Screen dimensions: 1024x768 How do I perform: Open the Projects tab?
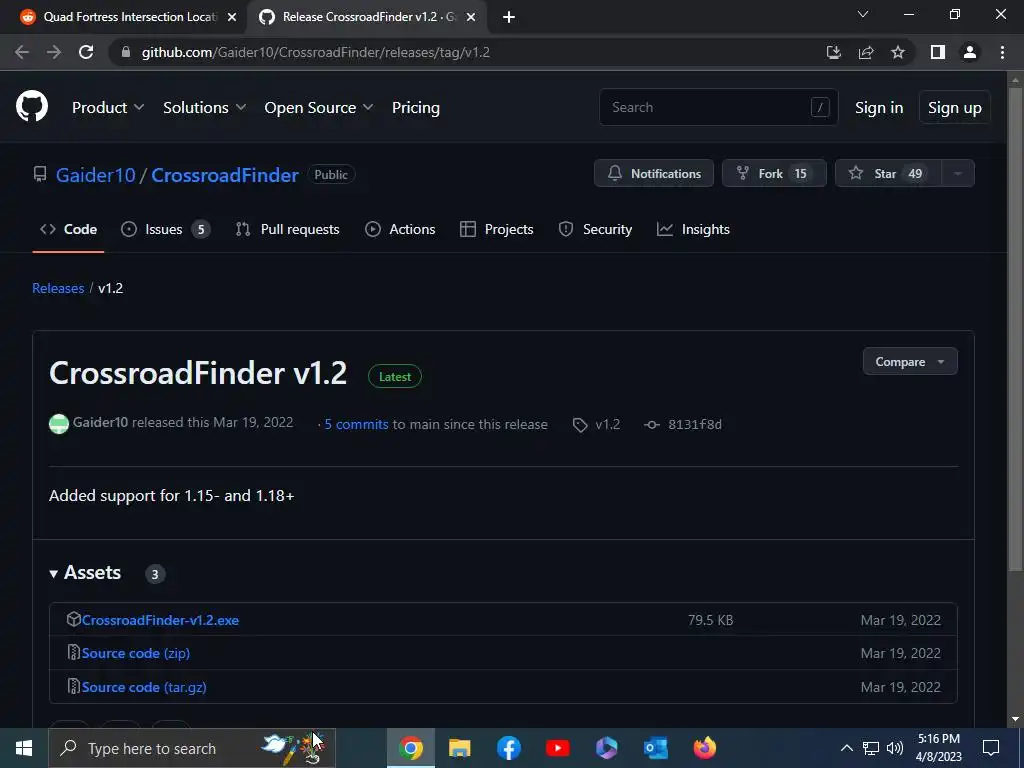coord(496,229)
